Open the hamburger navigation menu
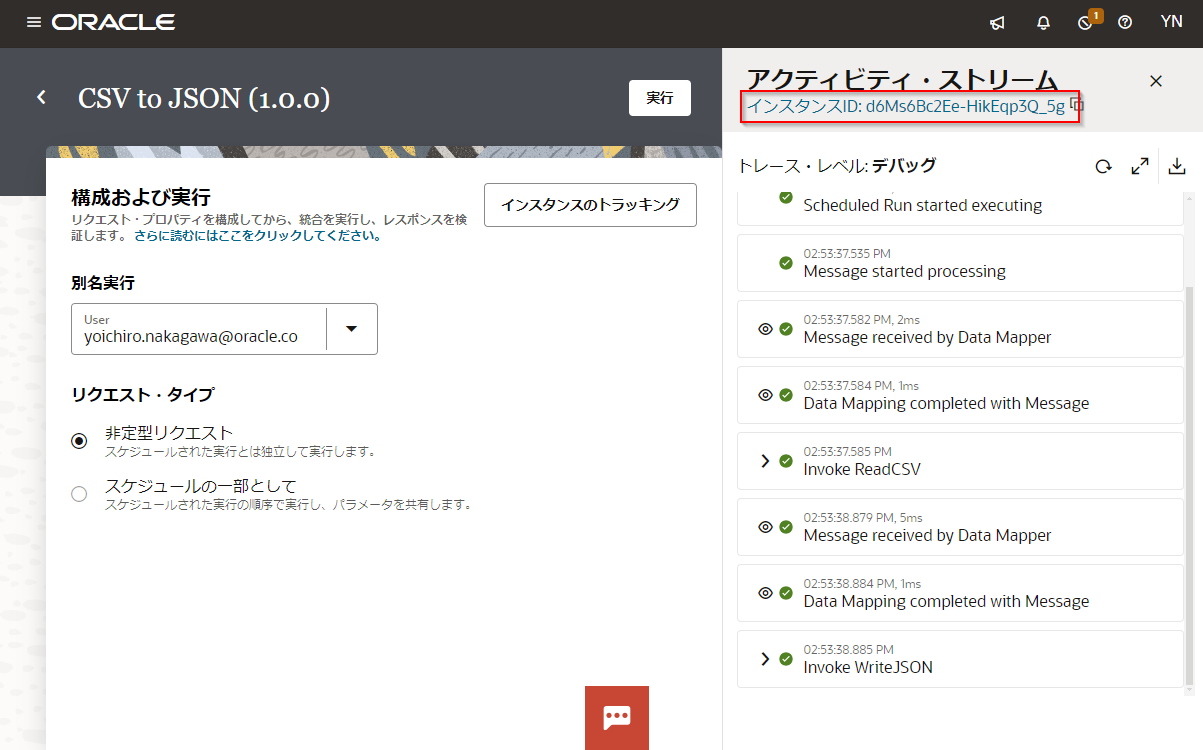The height and width of the screenshot is (750, 1203). click(x=34, y=22)
